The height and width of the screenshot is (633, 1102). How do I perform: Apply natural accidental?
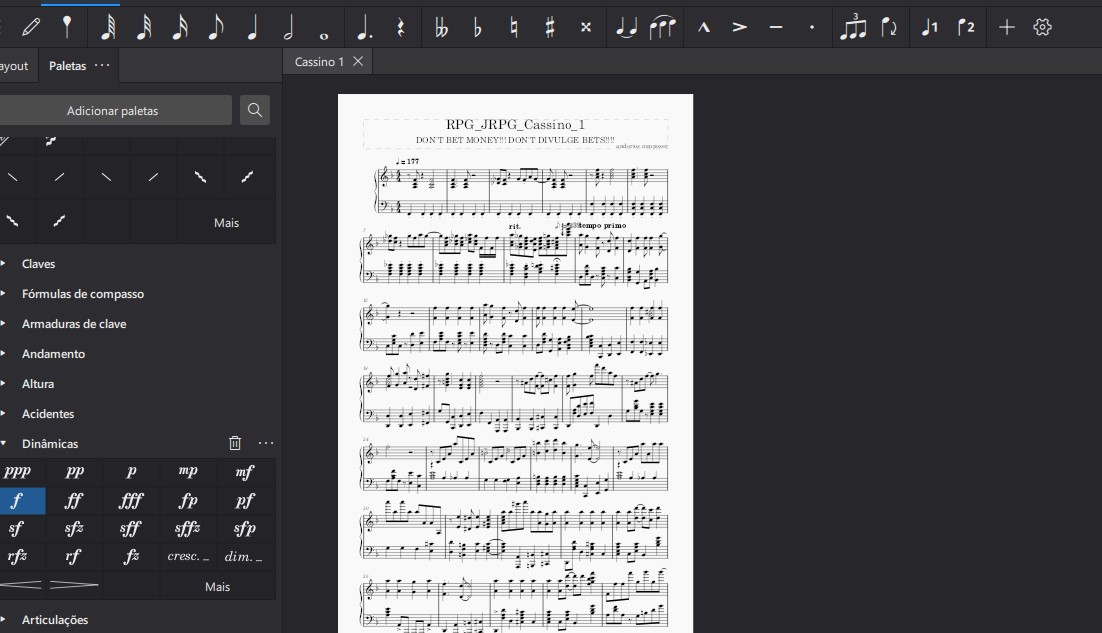514,27
